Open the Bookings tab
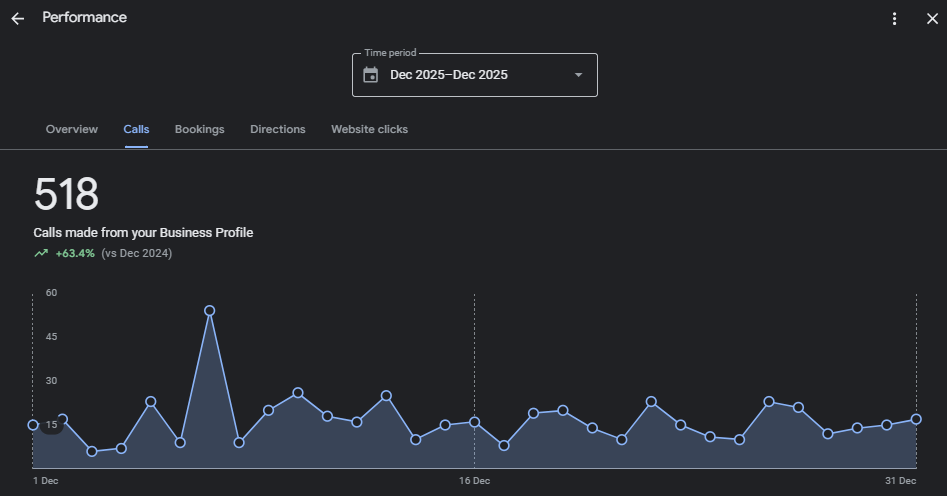This screenshot has height=496, width=947. click(199, 129)
